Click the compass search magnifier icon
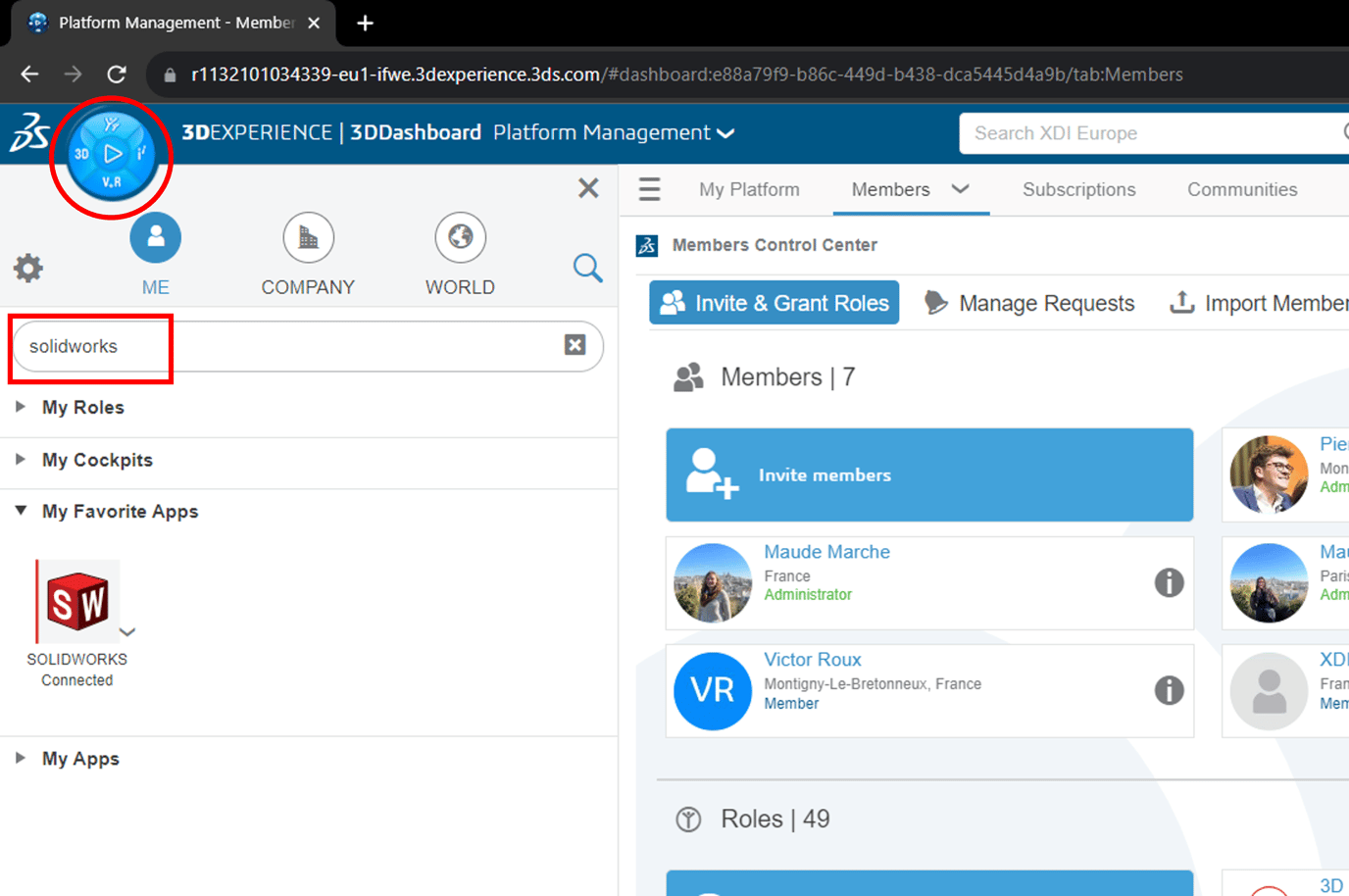Screen dimensions: 1349x896 pyautogui.click(x=587, y=268)
